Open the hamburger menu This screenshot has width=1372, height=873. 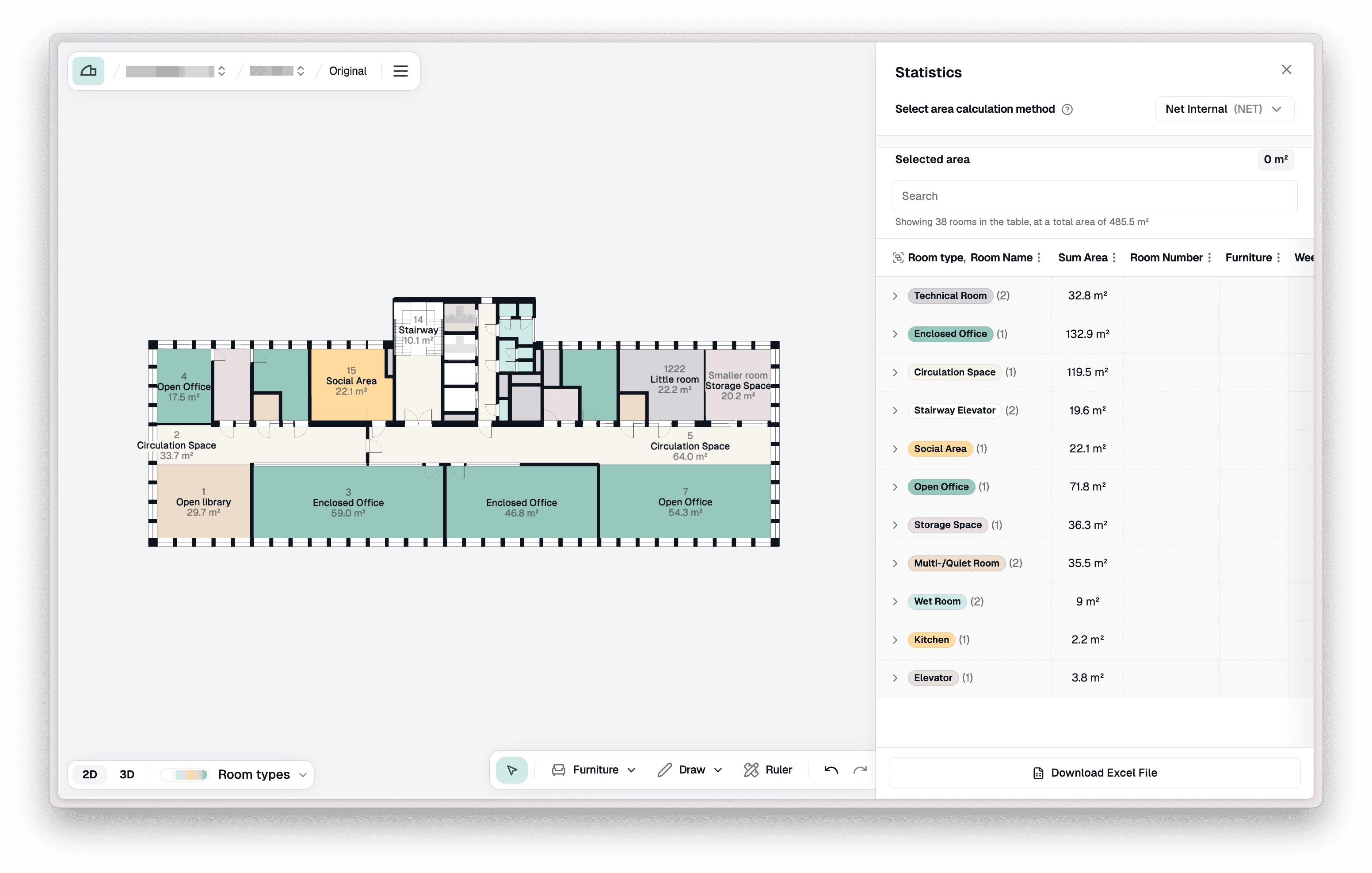[x=400, y=71]
